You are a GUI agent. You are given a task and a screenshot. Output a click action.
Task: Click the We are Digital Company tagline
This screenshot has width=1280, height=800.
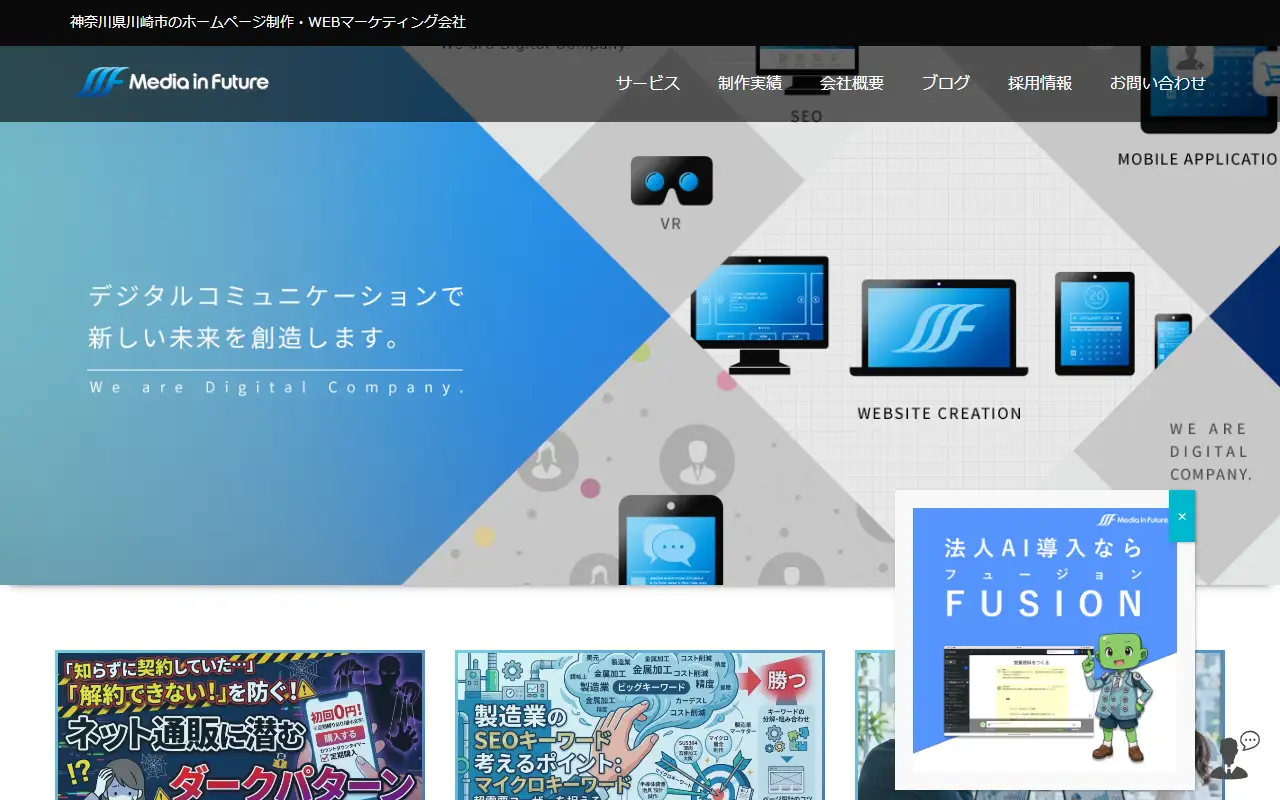277,387
